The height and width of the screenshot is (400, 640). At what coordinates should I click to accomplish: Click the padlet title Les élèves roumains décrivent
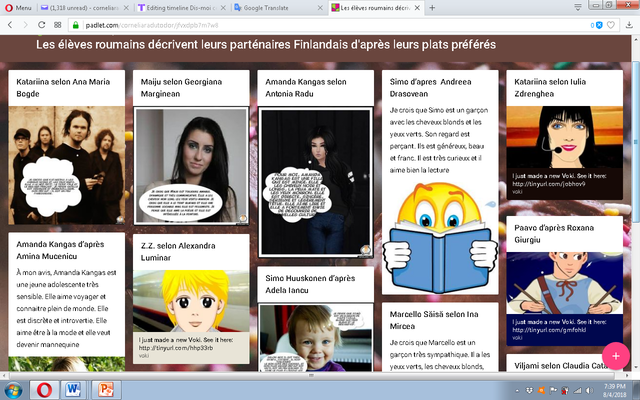(x=266, y=44)
